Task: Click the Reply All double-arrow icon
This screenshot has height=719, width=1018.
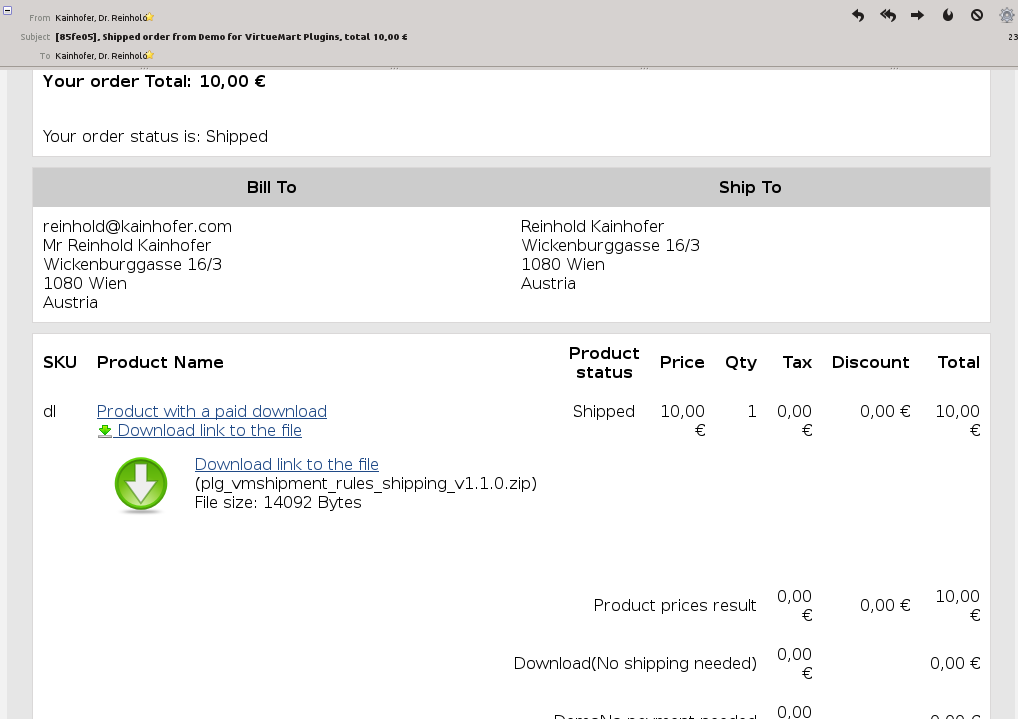Action: [x=888, y=16]
